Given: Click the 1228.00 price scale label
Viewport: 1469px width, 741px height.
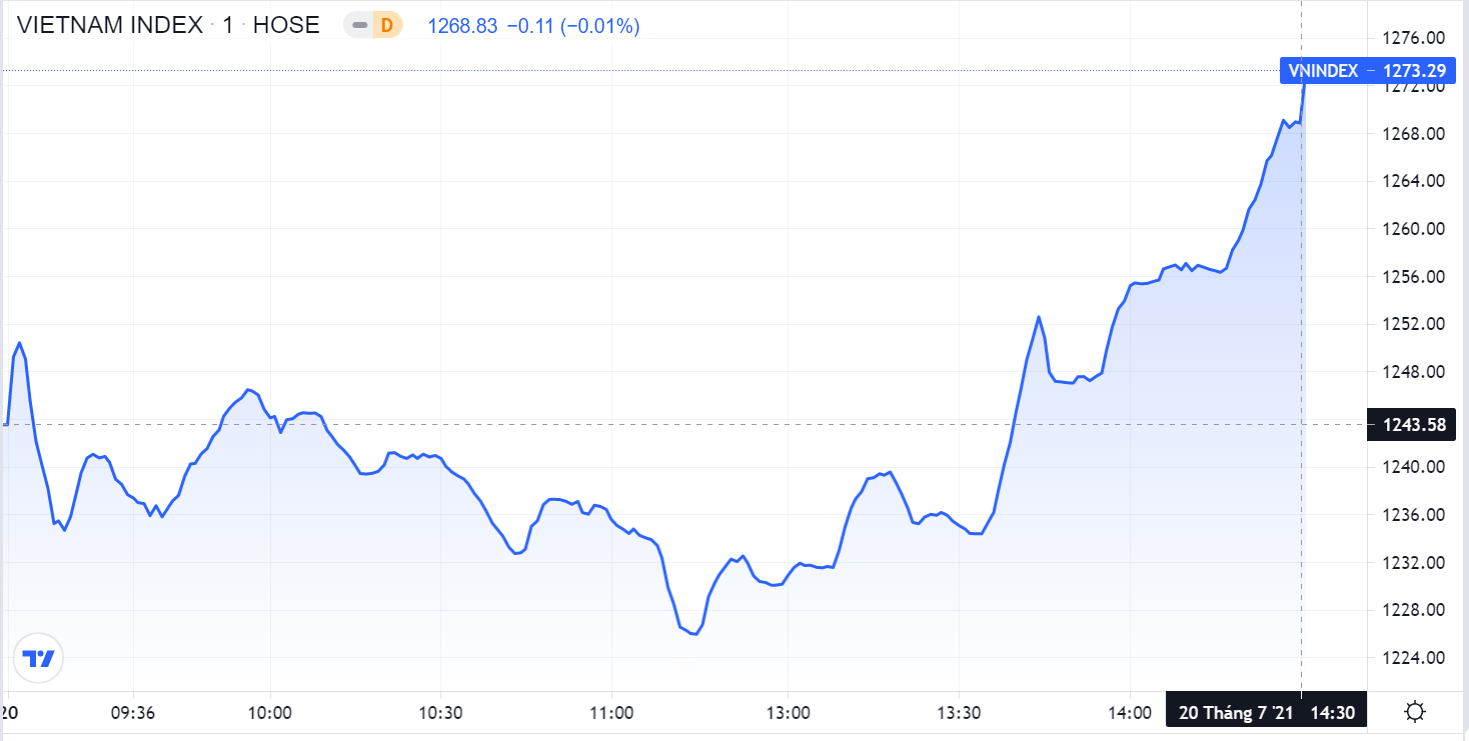Looking at the screenshot, I should point(1414,610).
